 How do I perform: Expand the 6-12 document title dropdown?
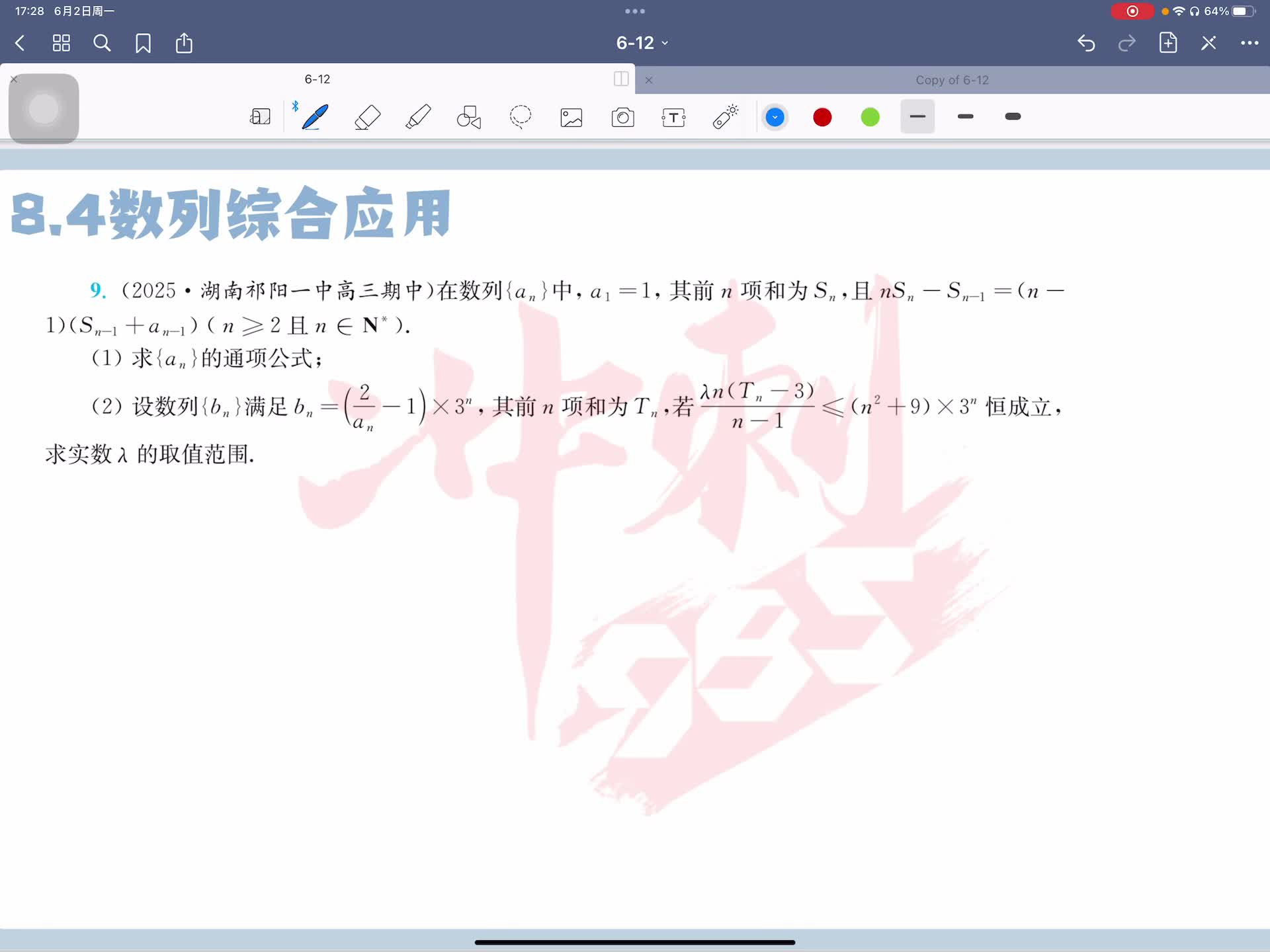coord(642,43)
